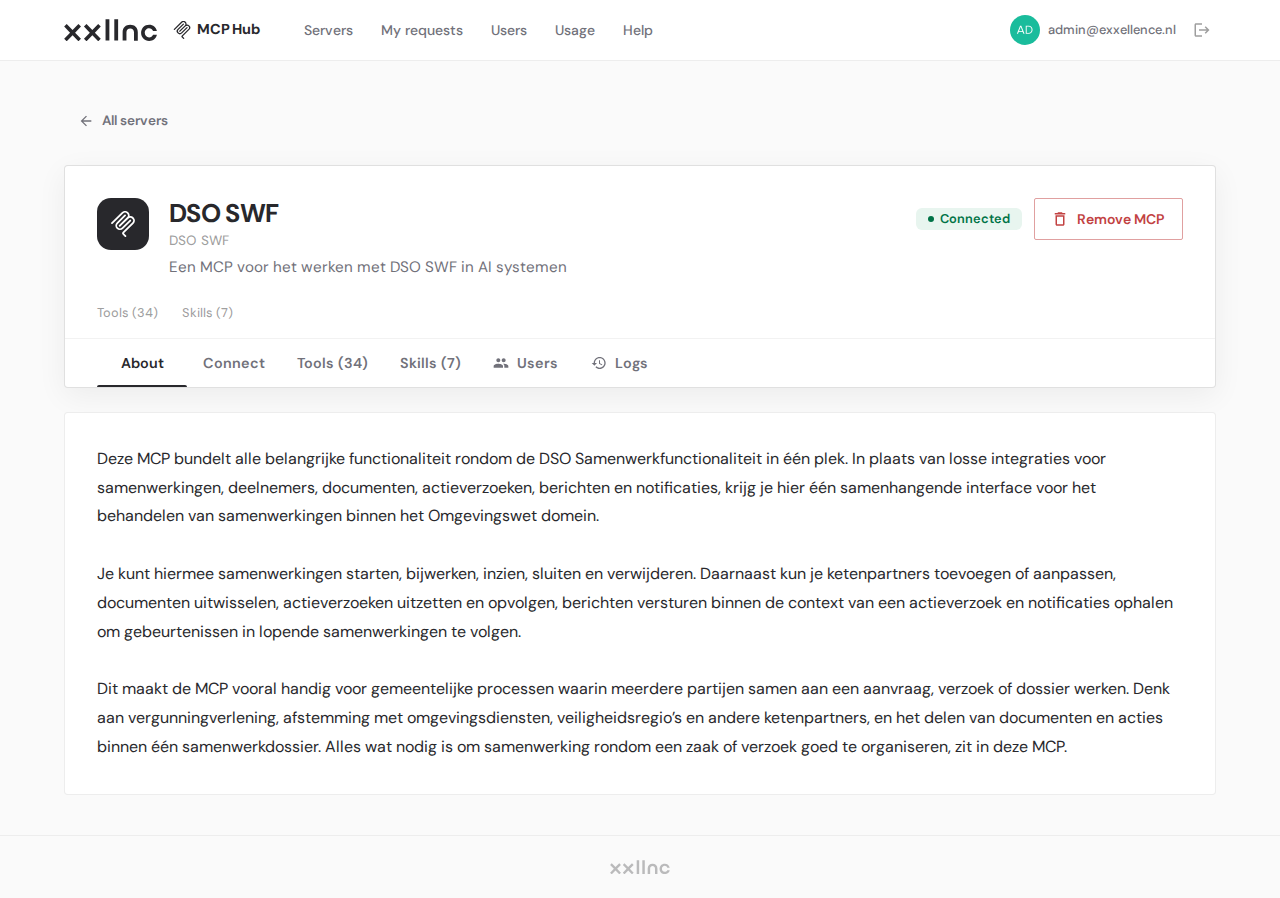Click the DSO SWF server logo icon
Screen dimensions: 1280x898
tap(123, 224)
